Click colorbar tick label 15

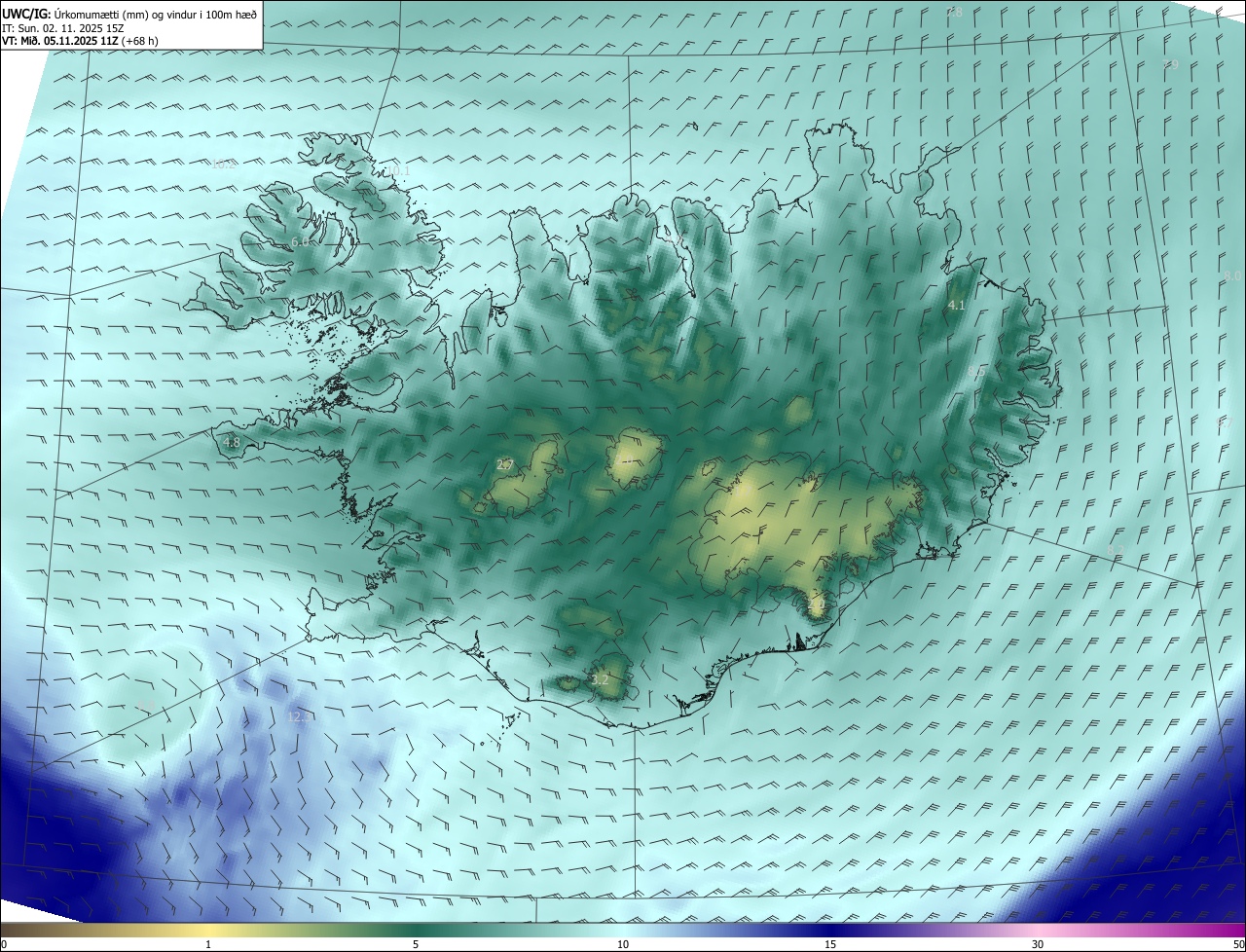click(830, 944)
